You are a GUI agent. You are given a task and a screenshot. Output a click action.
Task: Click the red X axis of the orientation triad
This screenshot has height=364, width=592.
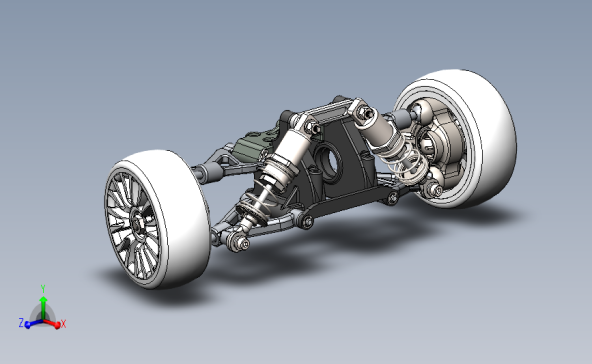pos(53,323)
